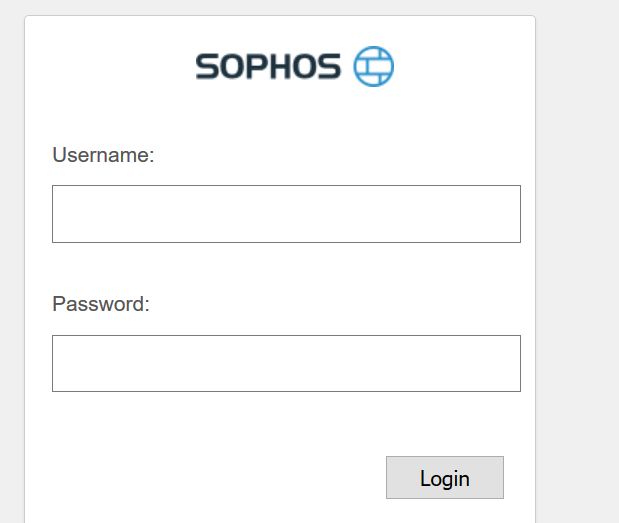The height and width of the screenshot is (523, 619).
Task: Click empty white space above the Login button
Action: point(445,424)
